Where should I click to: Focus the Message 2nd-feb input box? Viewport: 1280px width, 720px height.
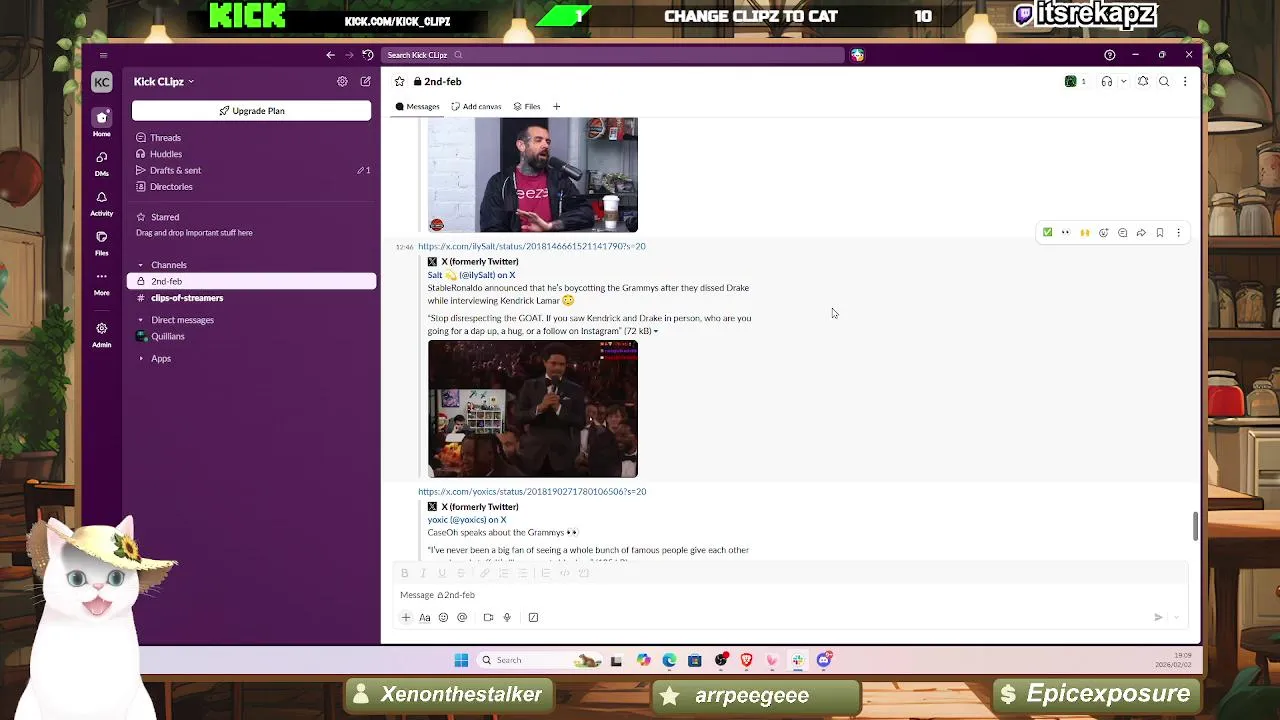(790, 595)
